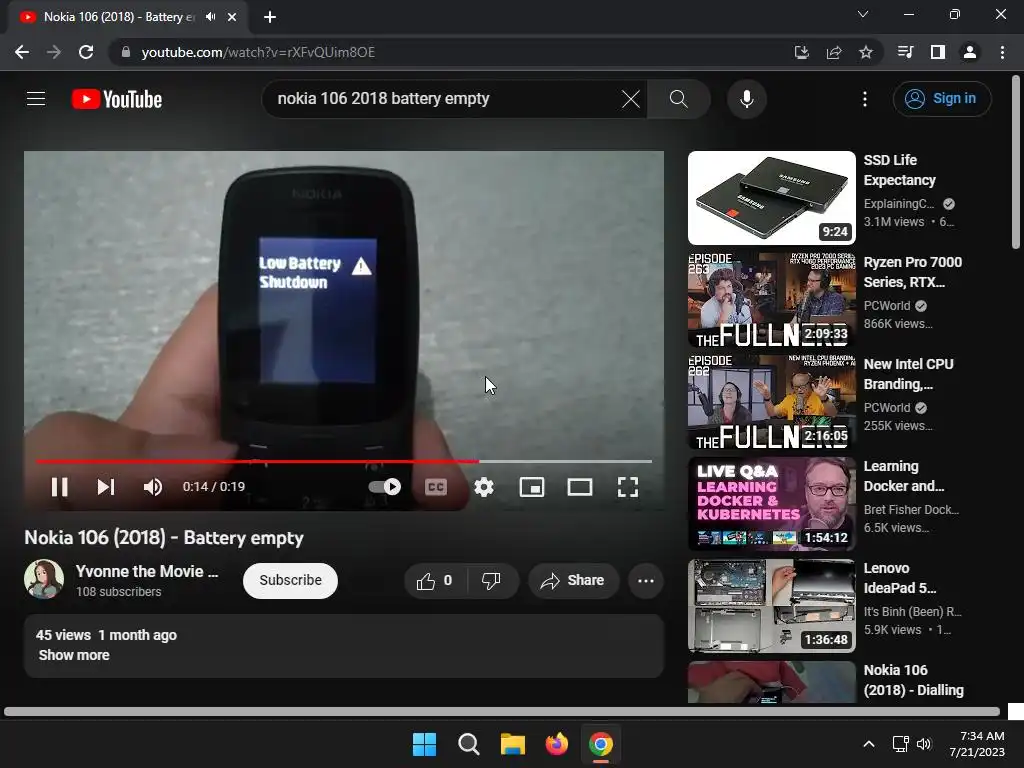Click the vertical page scrollbar
This screenshot has height=768, width=1024.
click(1016, 163)
